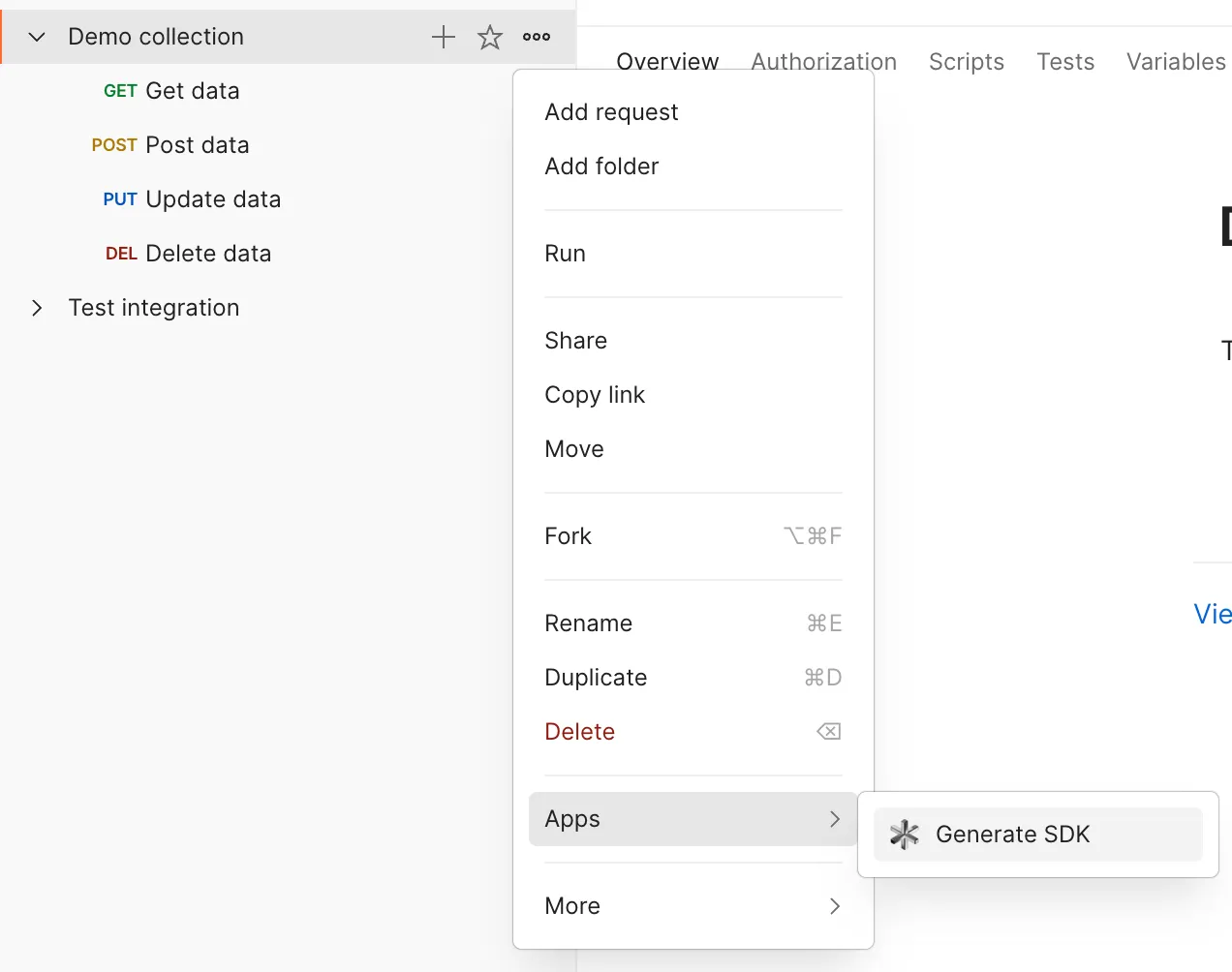Collapse the Demo collection
Image resolution: width=1232 pixels, height=972 pixels.
pos(36,37)
